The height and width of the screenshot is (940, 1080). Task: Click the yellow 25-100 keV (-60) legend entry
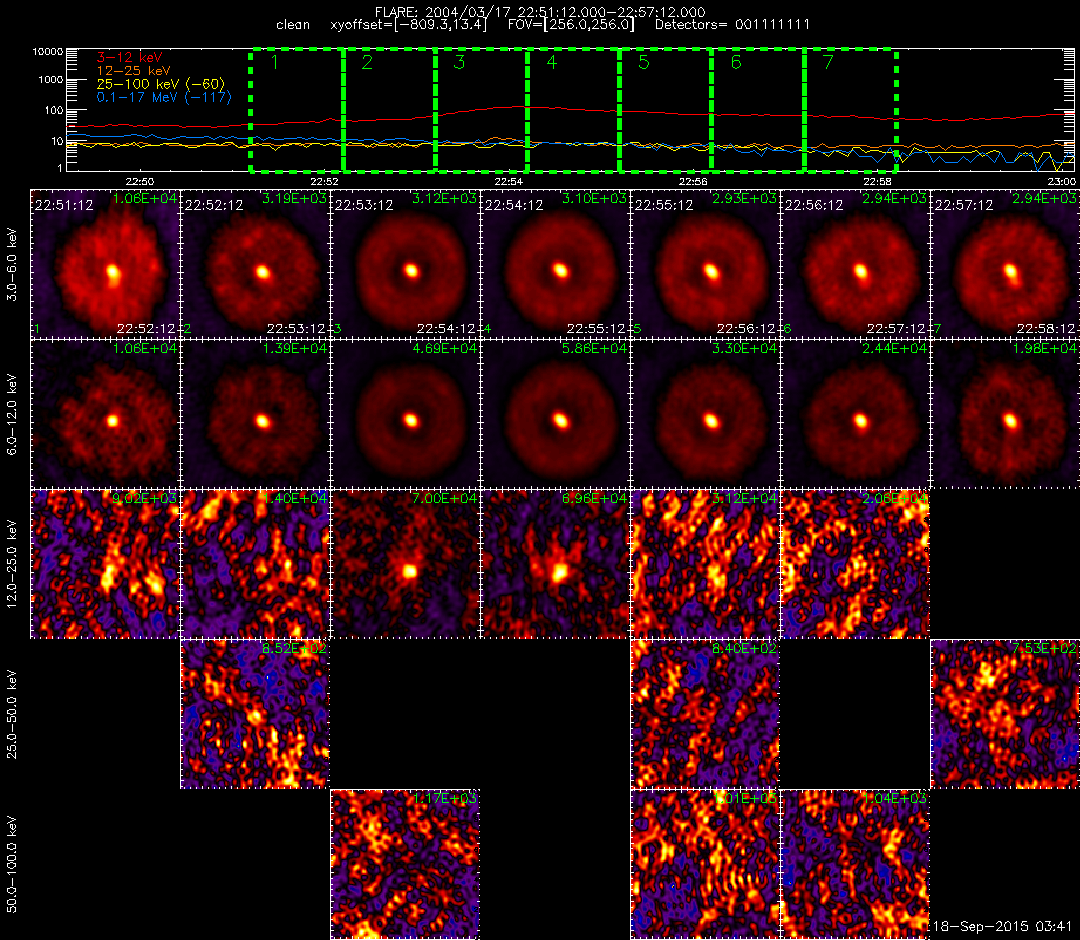(160, 84)
